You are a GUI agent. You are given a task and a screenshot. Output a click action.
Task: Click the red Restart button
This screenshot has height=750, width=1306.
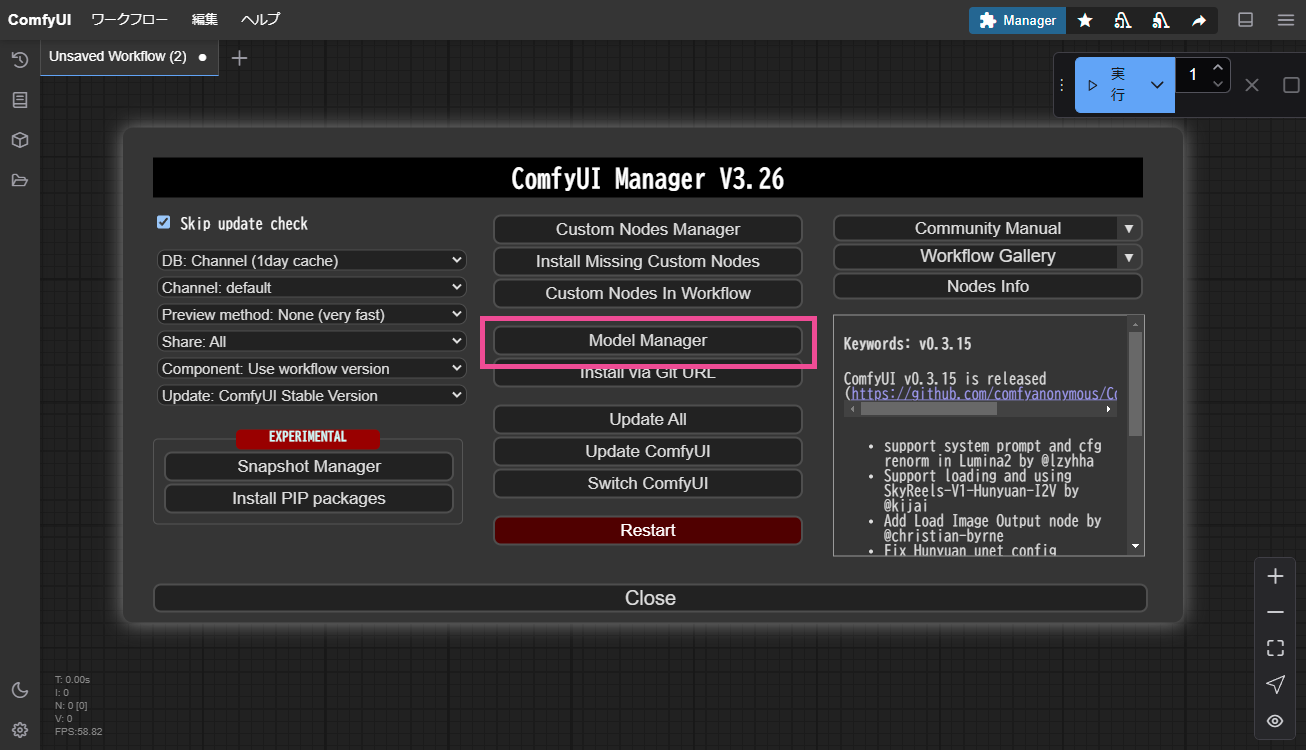point(648,530)
